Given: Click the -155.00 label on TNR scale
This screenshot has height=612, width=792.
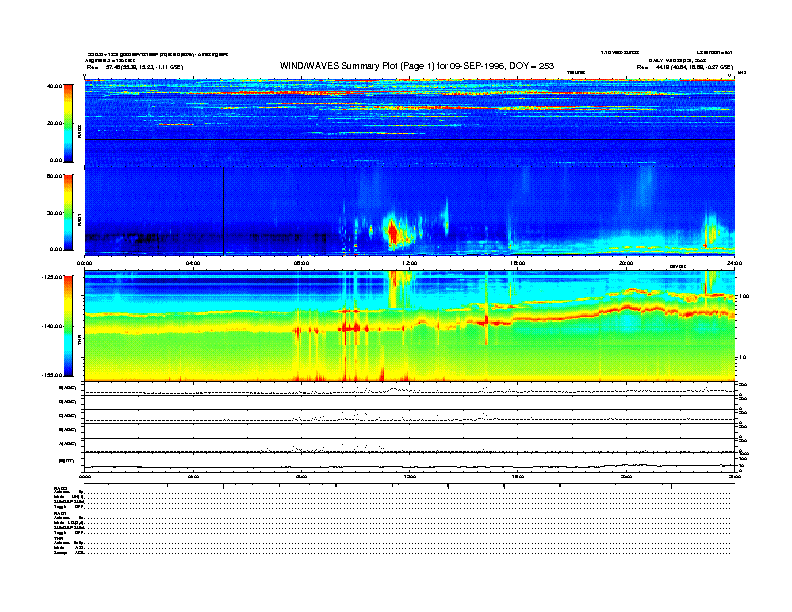Looking at the screenshot, I should tap(52, 375).
